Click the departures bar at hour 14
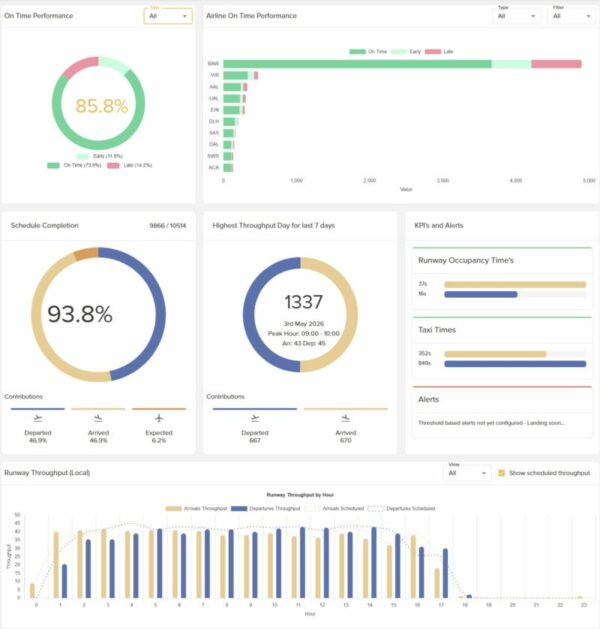Screen dimensions: 600x629 pos(374,563)
